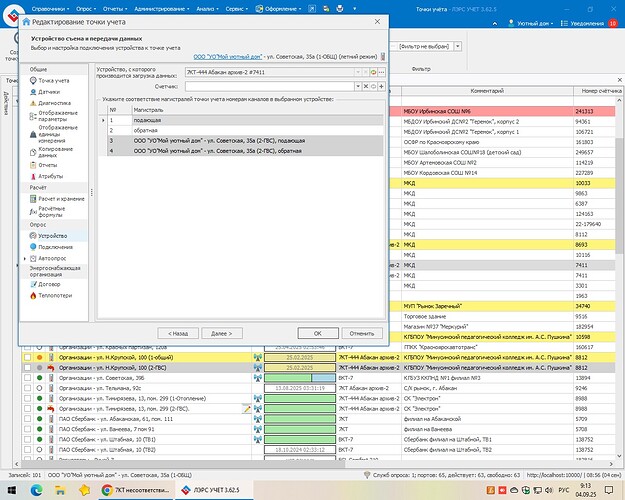
Task: Go to the Атрибуты section
Action: (51, 177)
